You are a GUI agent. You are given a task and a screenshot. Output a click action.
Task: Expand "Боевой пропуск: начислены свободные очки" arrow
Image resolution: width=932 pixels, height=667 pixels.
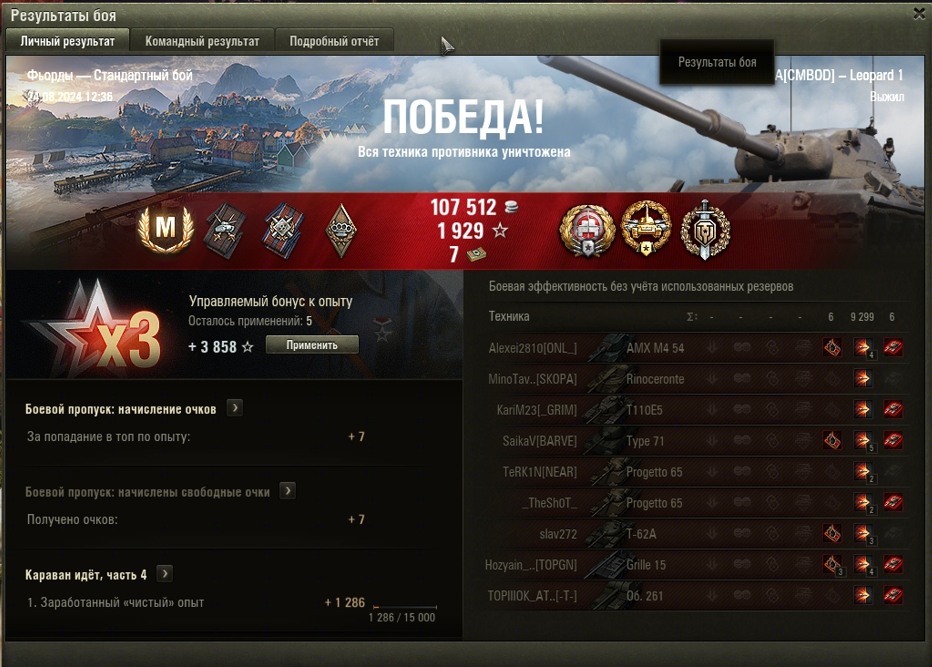click(288, 491)
